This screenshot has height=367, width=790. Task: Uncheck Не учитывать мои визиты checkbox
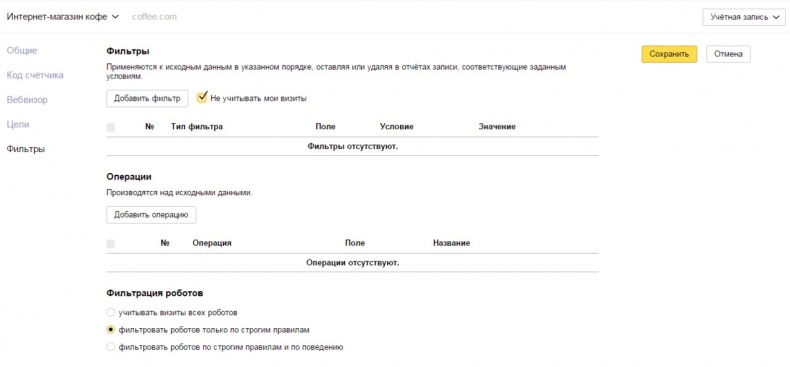[202, 97]
